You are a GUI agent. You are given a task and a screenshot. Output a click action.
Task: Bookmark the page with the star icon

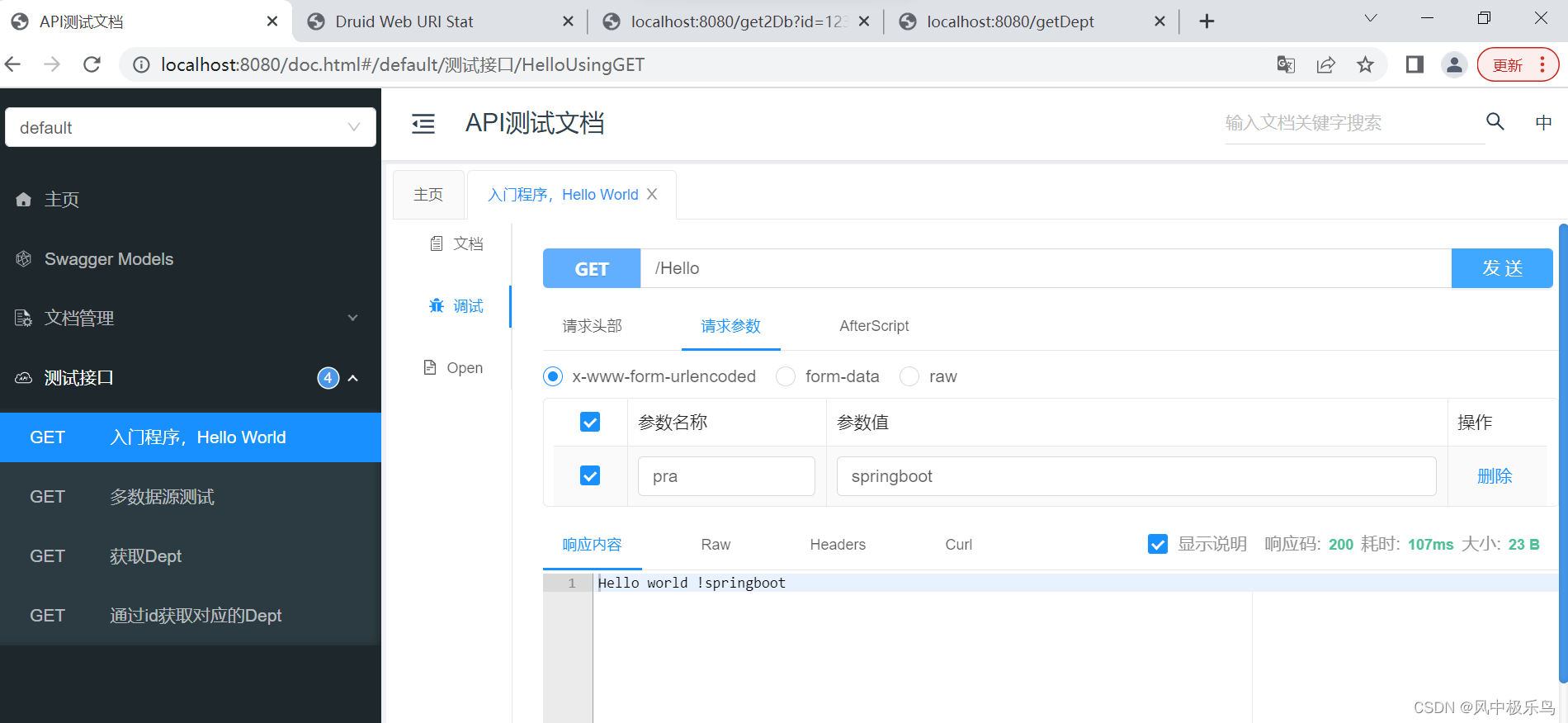pos(1366,64)
